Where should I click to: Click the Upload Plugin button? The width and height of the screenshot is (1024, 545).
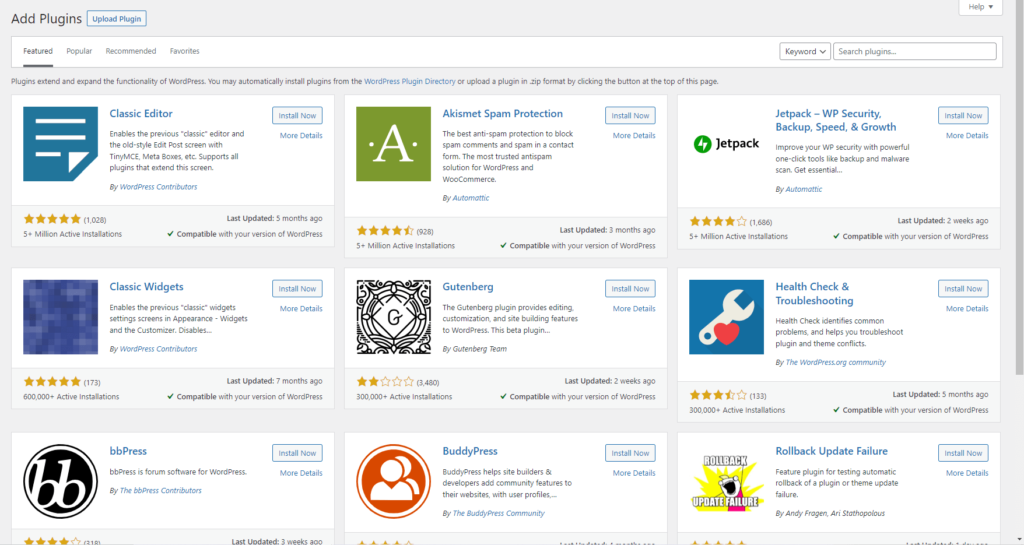[x=117, y=19]
